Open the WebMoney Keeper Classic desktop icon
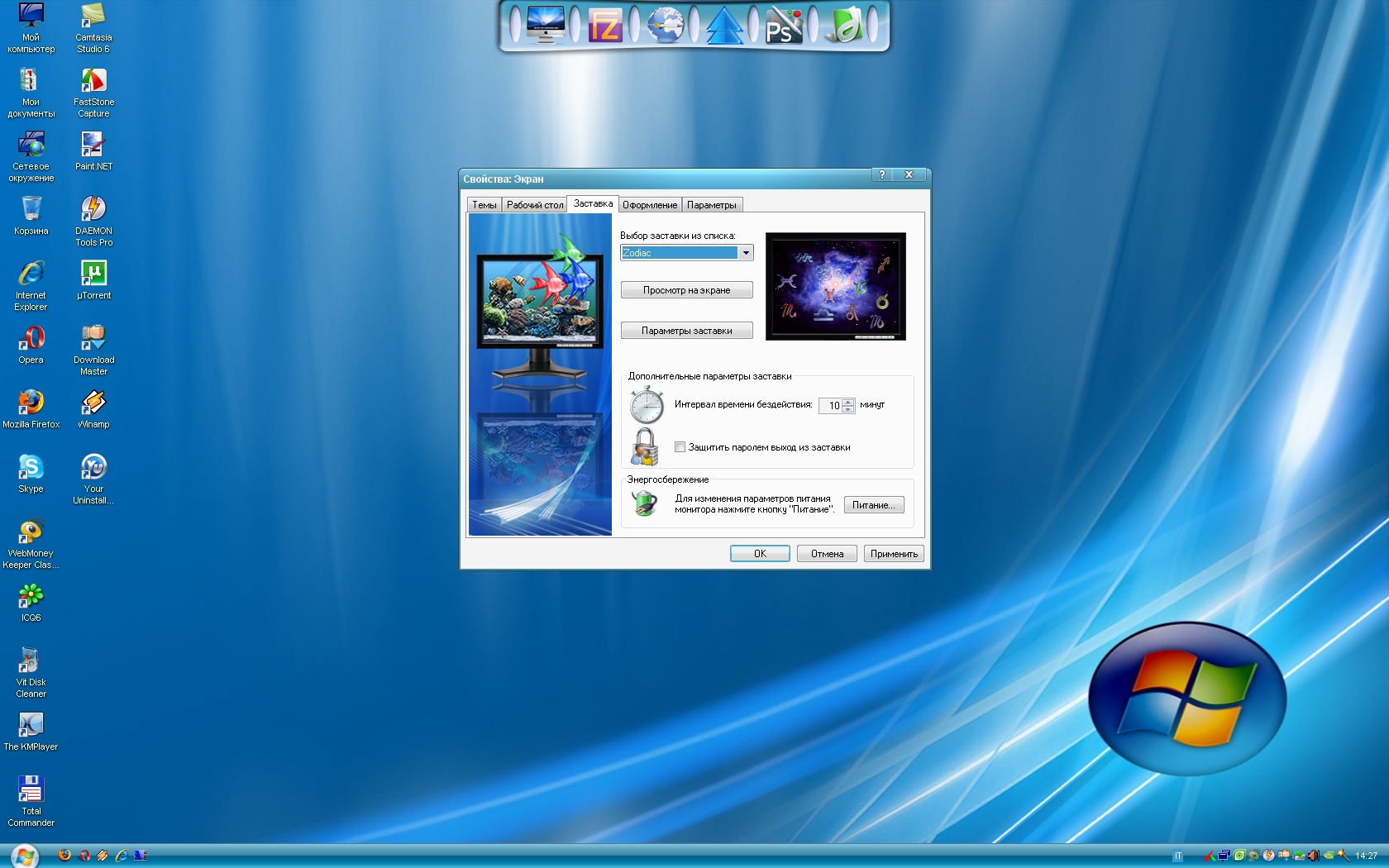The image size is (1389, 868). coord(31,544)
